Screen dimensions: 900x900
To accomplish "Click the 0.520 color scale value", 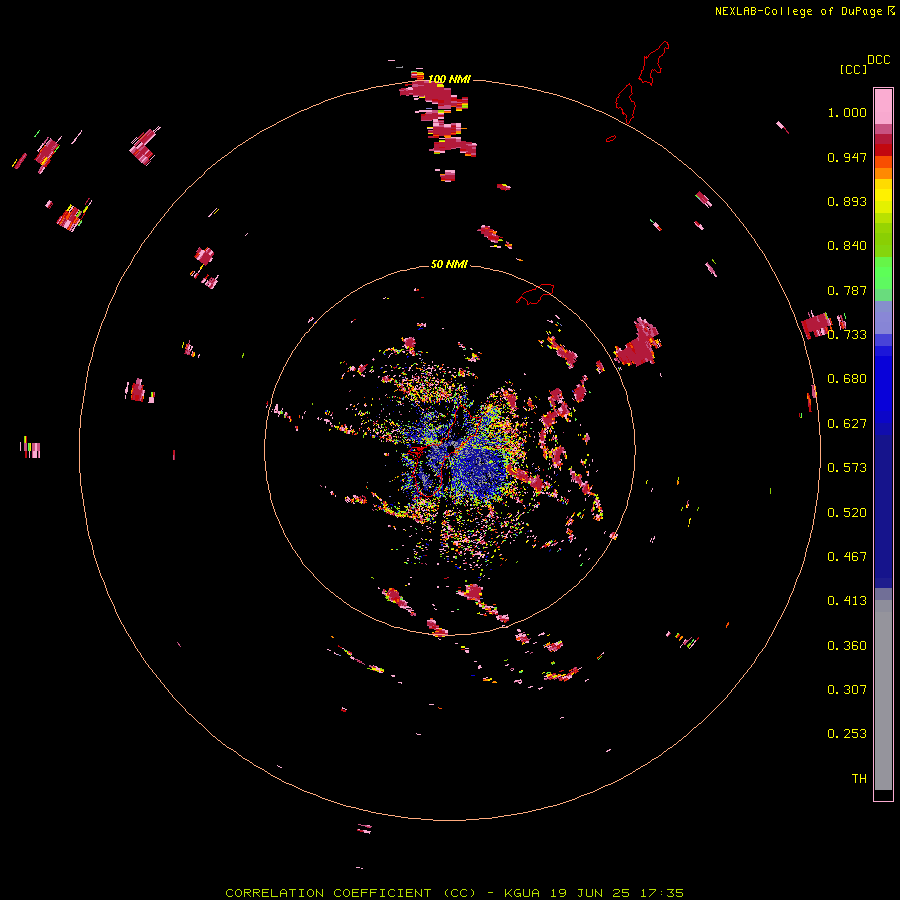I will [x=847, y=513].
